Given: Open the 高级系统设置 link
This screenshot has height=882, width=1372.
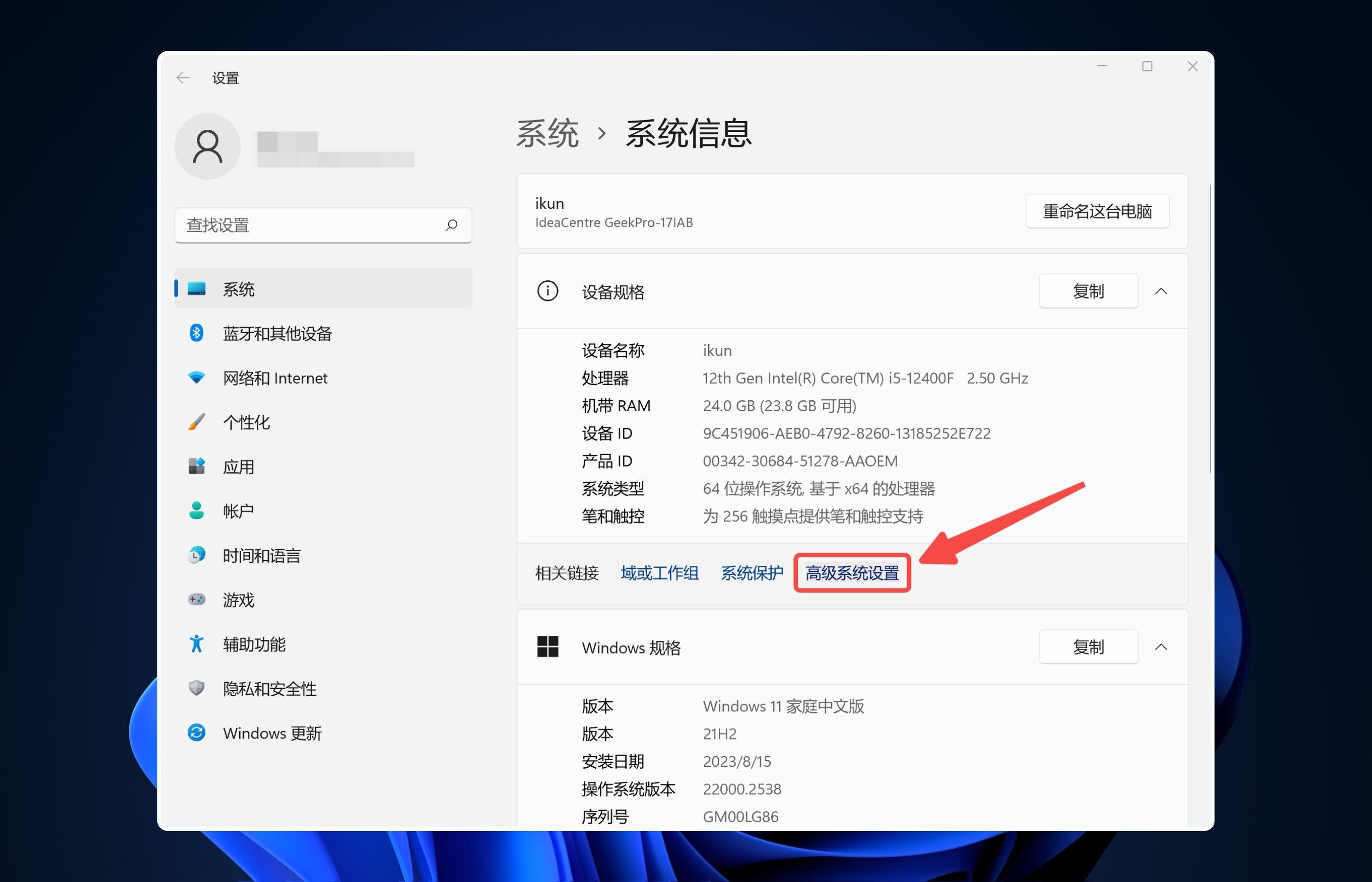Looking at the screenshot, I should (x=852, y=573).
